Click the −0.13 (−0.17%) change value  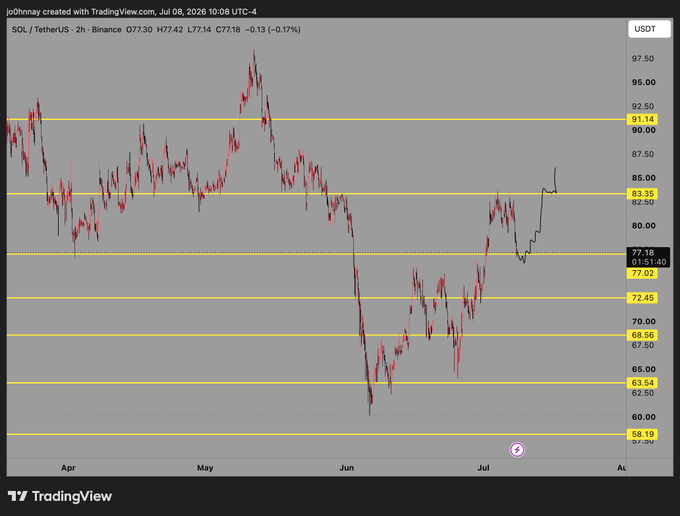coord(273,29)
